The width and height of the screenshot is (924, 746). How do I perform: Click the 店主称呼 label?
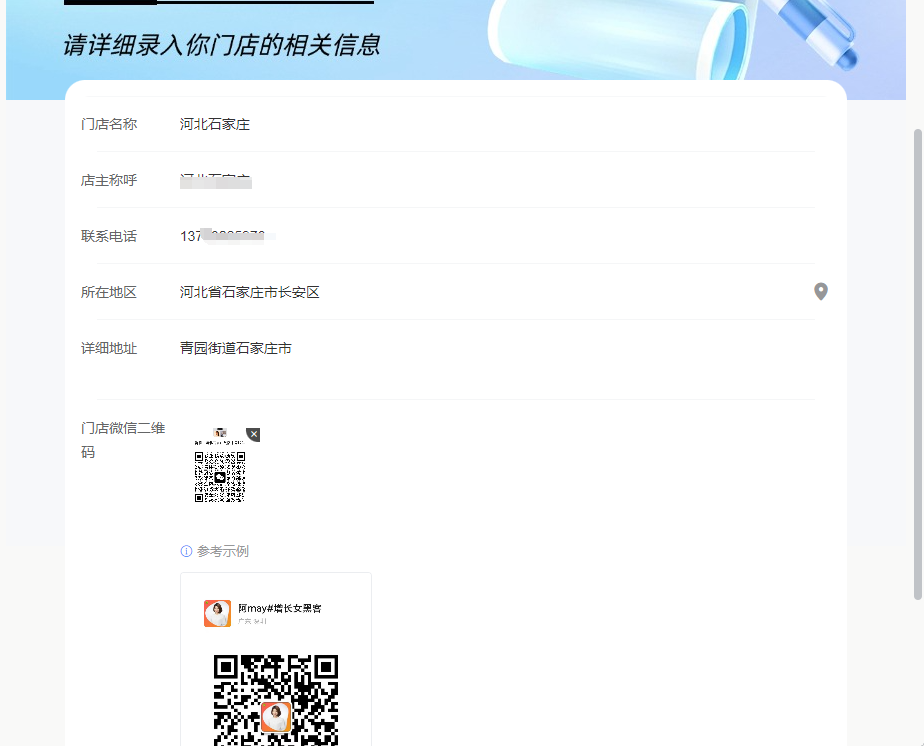tap(109, 180)
